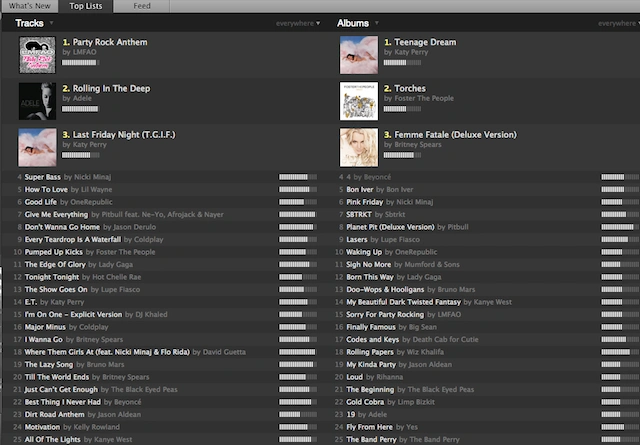
Task: Select album 'Sigh No More'
Action: (x=369, y=265)
